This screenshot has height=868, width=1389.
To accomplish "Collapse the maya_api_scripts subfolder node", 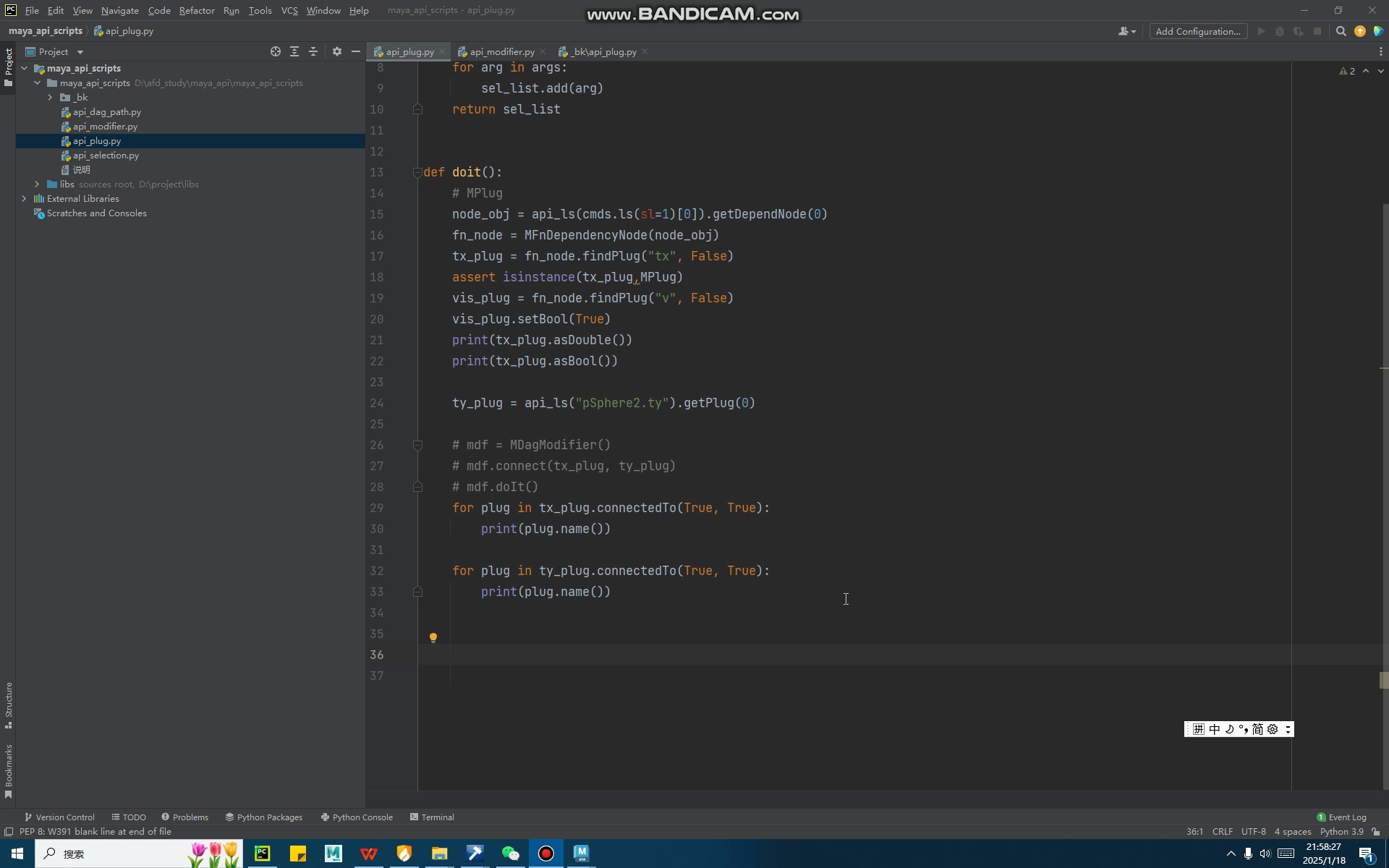I will coord(38,82).
